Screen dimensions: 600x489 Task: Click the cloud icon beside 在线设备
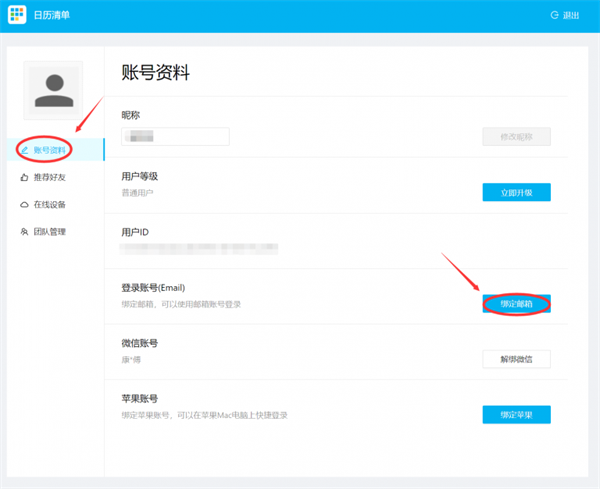click(25, 205)
